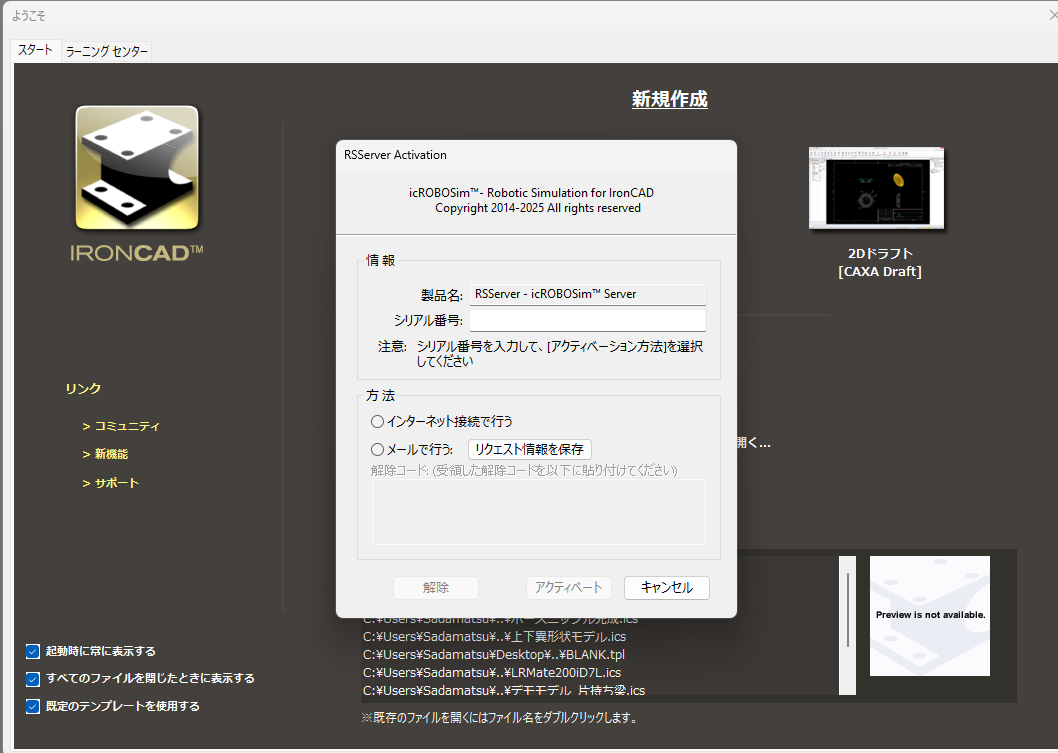Click リクエスト情報を保存 button
This screenshot has height=753, width=1058.
[x=530, y=449]
